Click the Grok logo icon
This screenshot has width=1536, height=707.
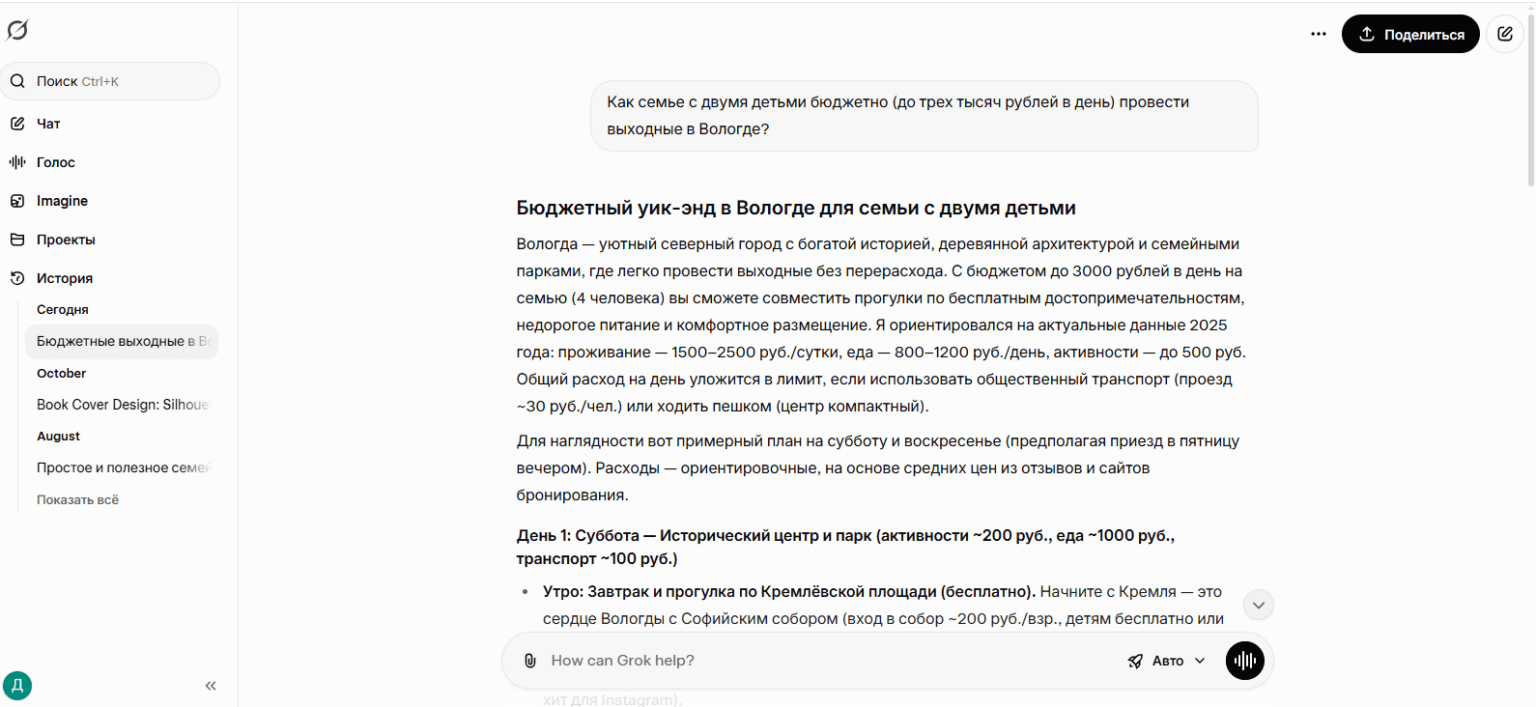[17, 31]
